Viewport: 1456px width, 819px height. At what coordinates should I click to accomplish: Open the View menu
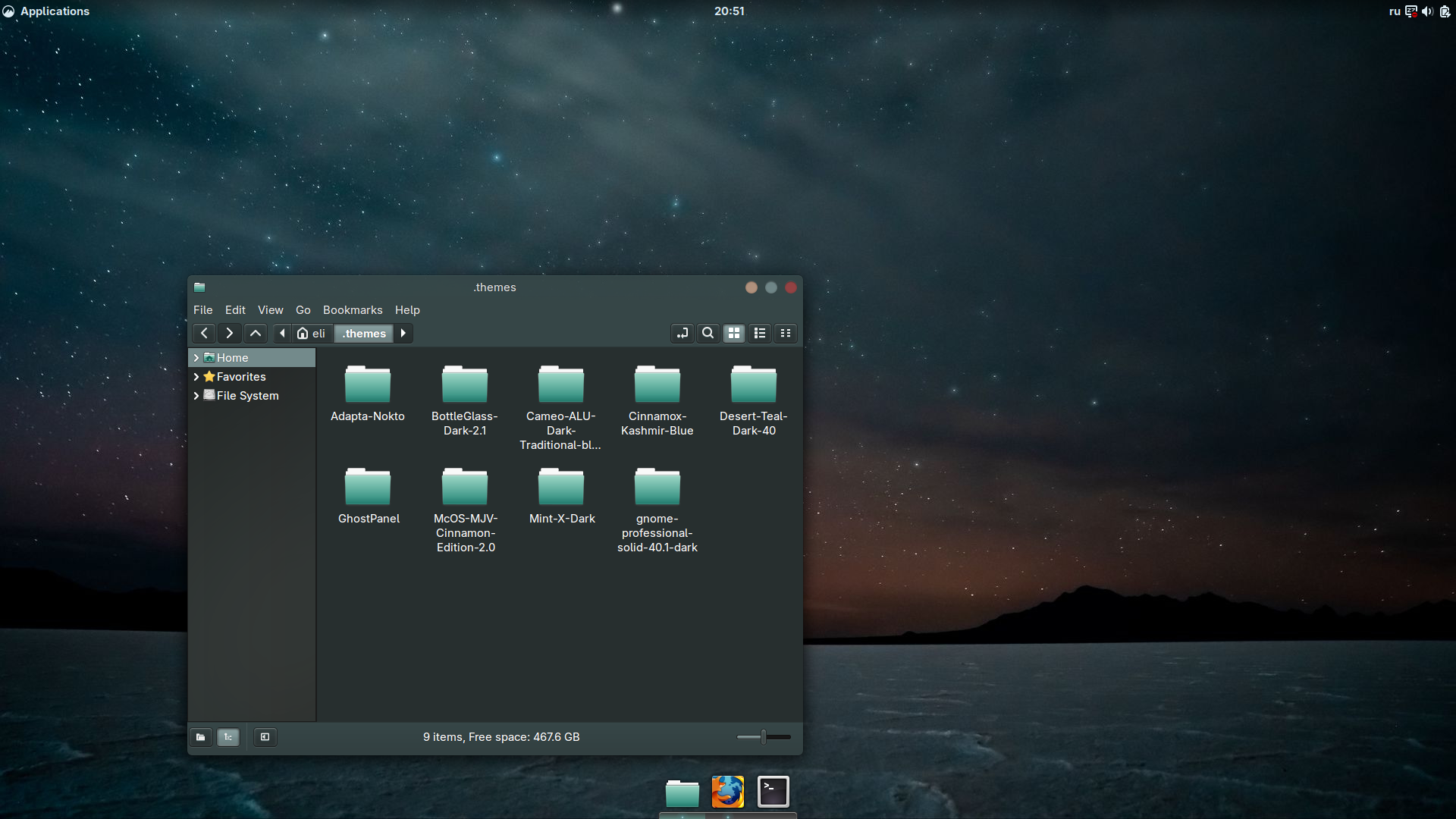pos(270,310)
